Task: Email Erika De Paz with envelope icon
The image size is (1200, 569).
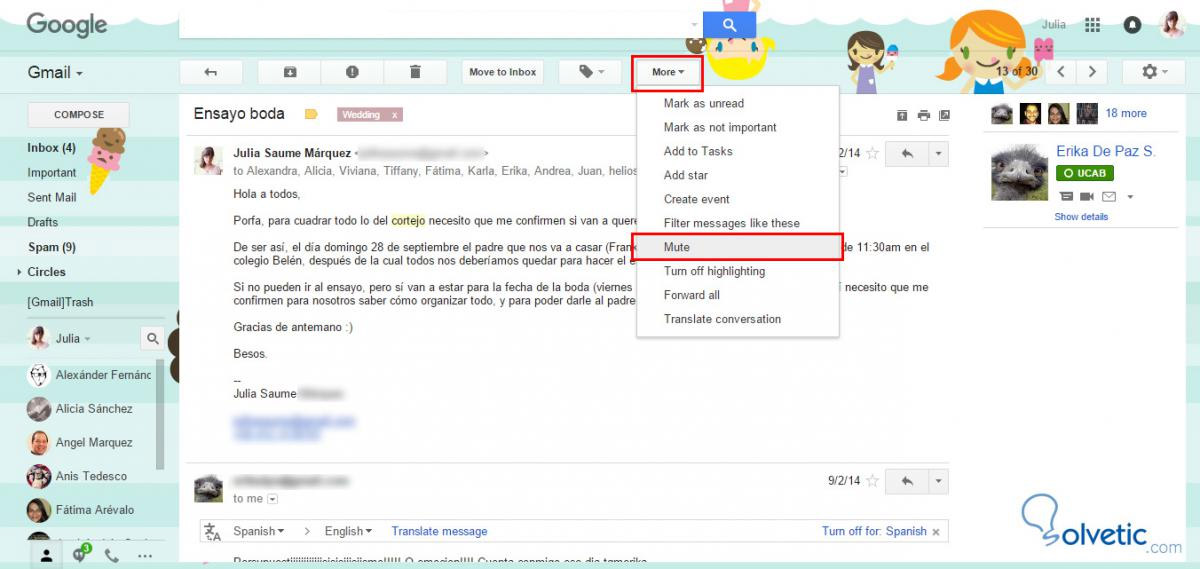Action: click(x=1109, y=197)
